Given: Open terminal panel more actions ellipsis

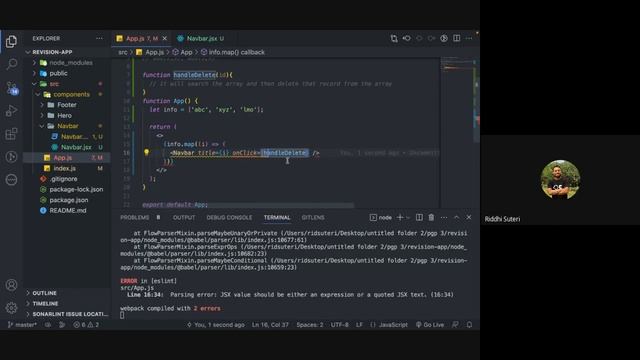Looking at the screenshot, I should coord(444,218).
